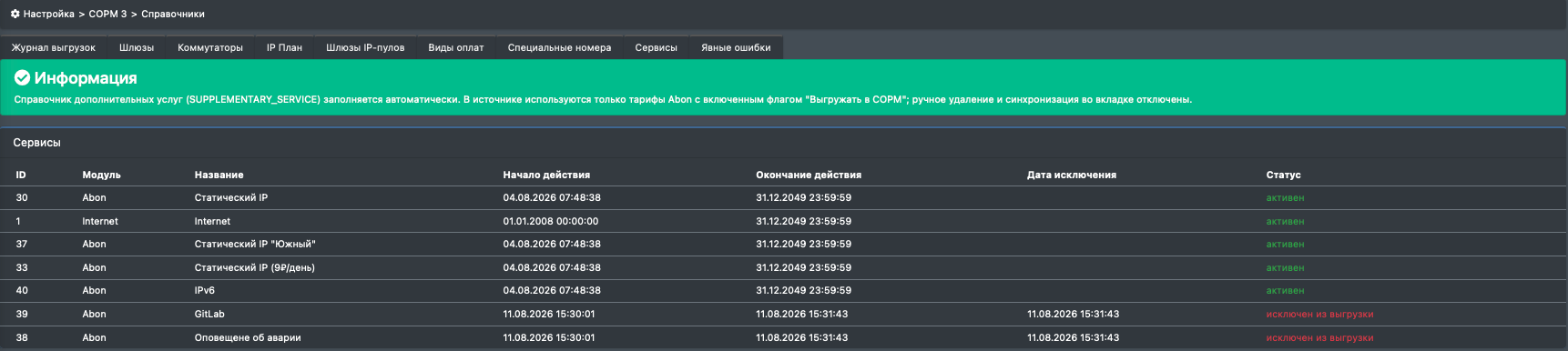
Task: Select Оповещене об аварии service name
Action: point(248,337)
